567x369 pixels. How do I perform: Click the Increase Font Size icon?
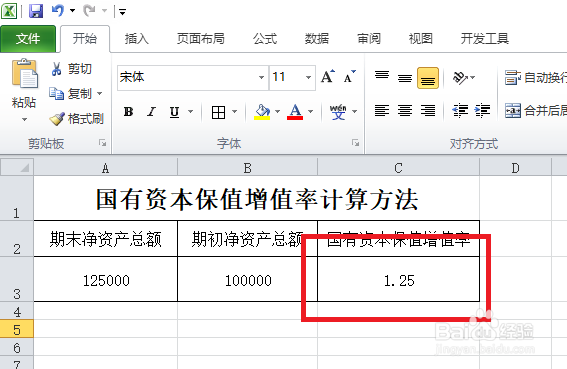(328, 76)
